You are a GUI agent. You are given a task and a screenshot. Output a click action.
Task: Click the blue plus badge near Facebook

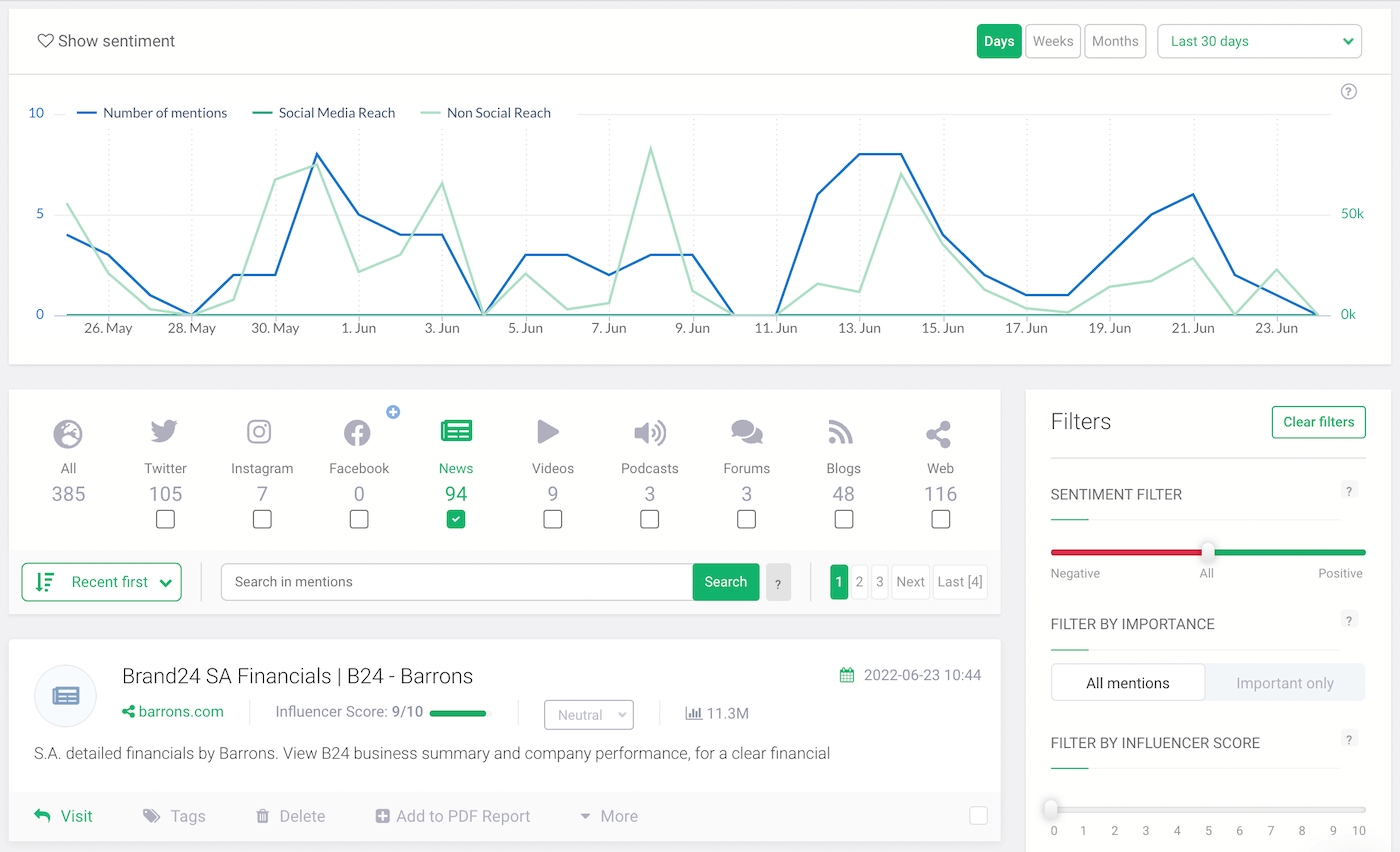click(393, 411)
